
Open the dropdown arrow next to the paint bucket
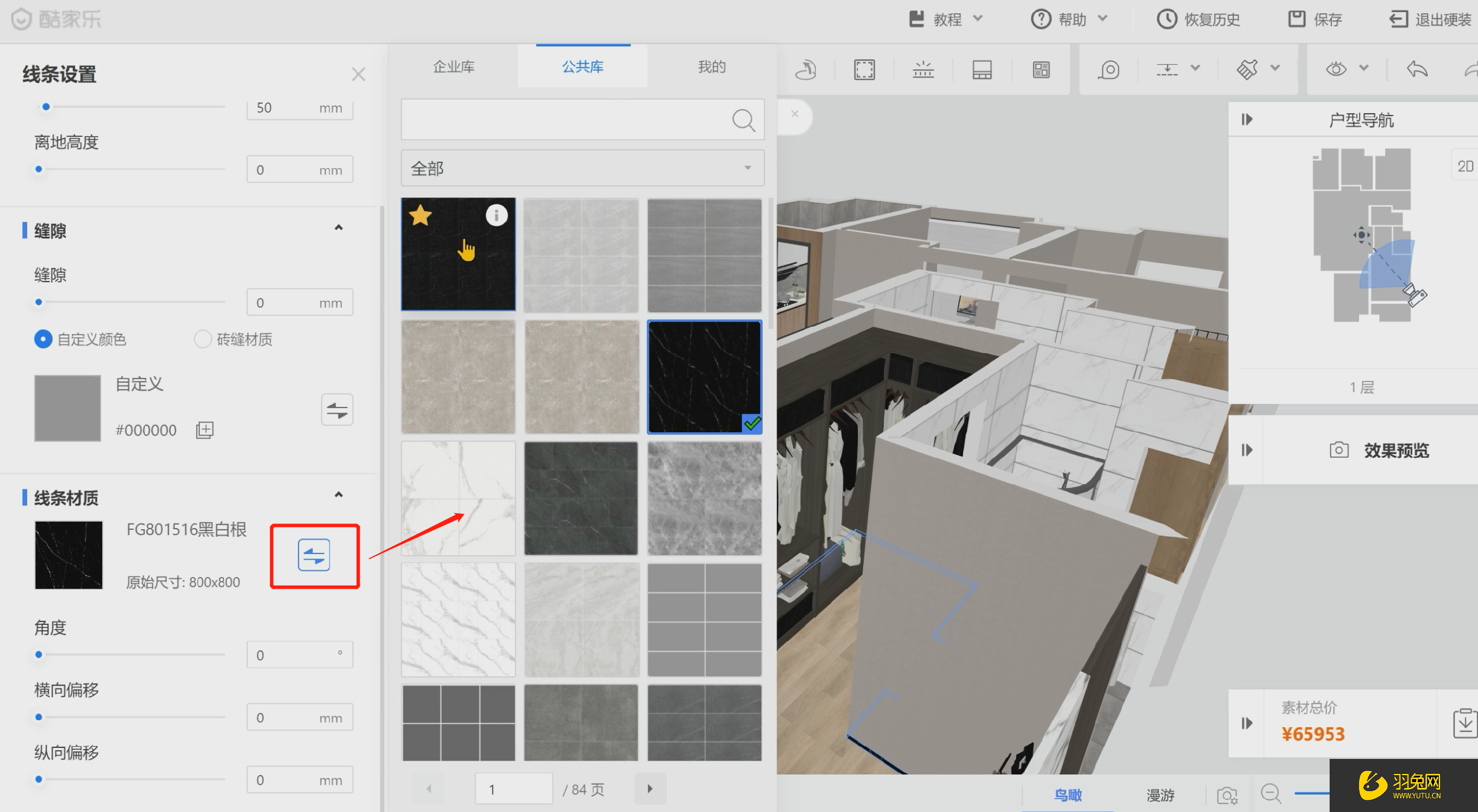click(1275, 68)
